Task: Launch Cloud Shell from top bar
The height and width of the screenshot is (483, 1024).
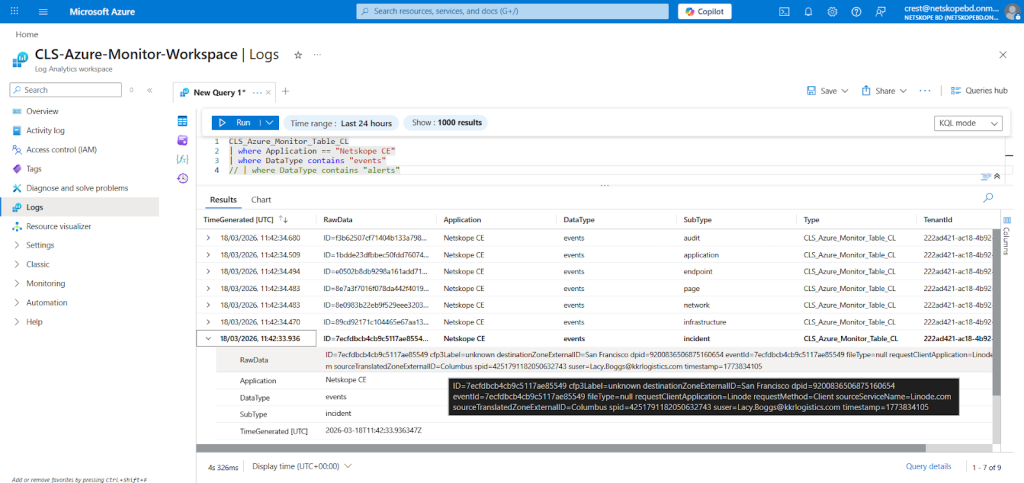Action: pos(784,11)
